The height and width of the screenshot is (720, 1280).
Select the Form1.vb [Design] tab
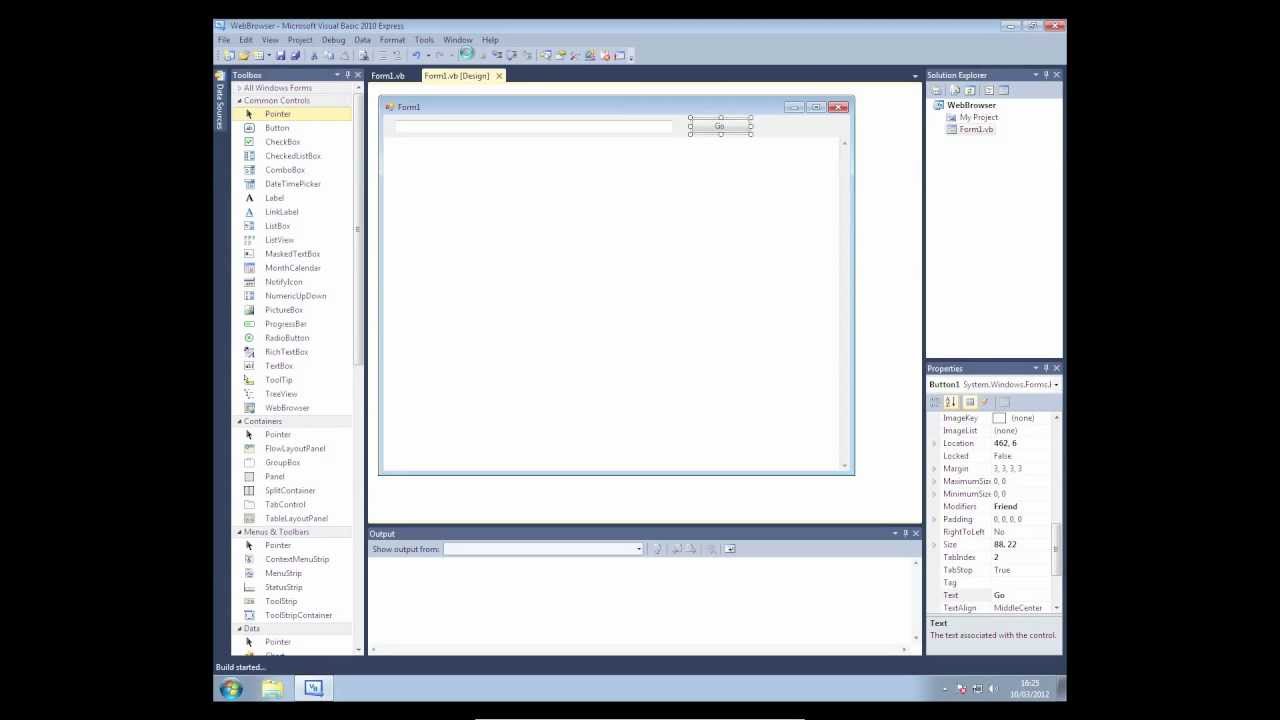[456, 76]
